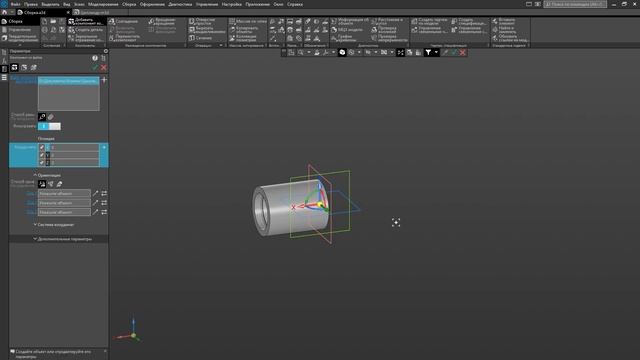Open the Диагностика menu

[x=180, y=4]
